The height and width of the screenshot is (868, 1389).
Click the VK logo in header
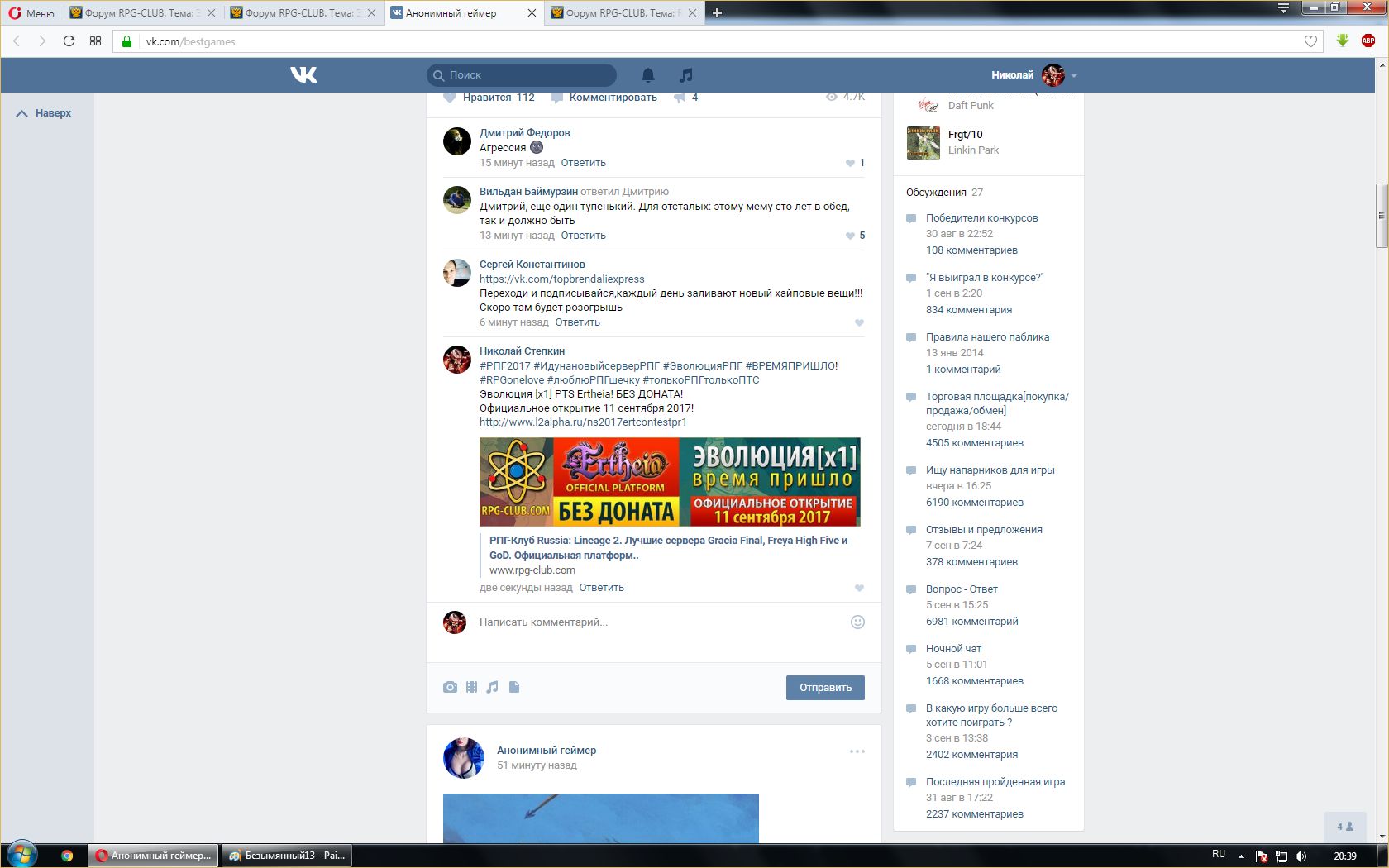(303, 75)
